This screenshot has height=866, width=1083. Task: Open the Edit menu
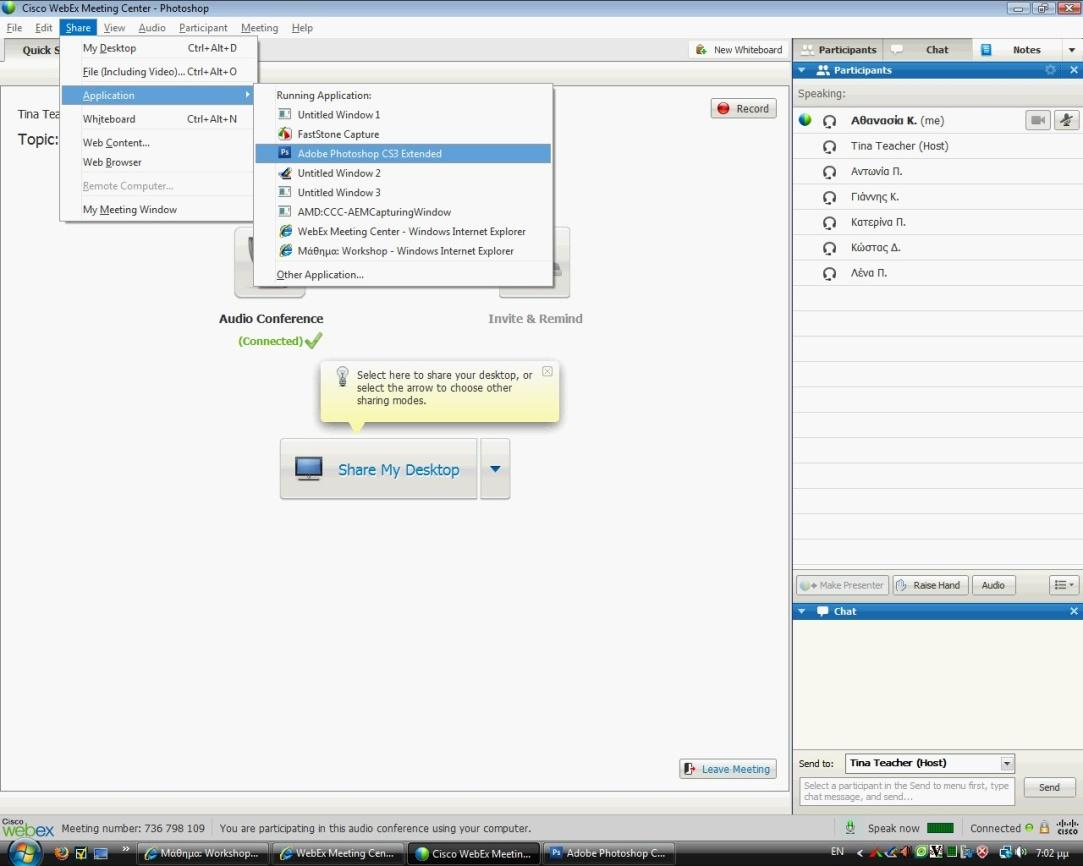pyautogui.click(x=44, y=28)
